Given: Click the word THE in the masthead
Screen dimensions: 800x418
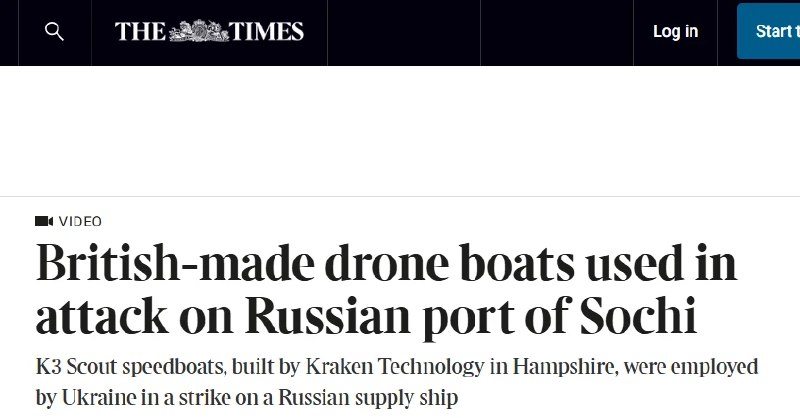Looking at the screenshot, I should tap(140, 32).
